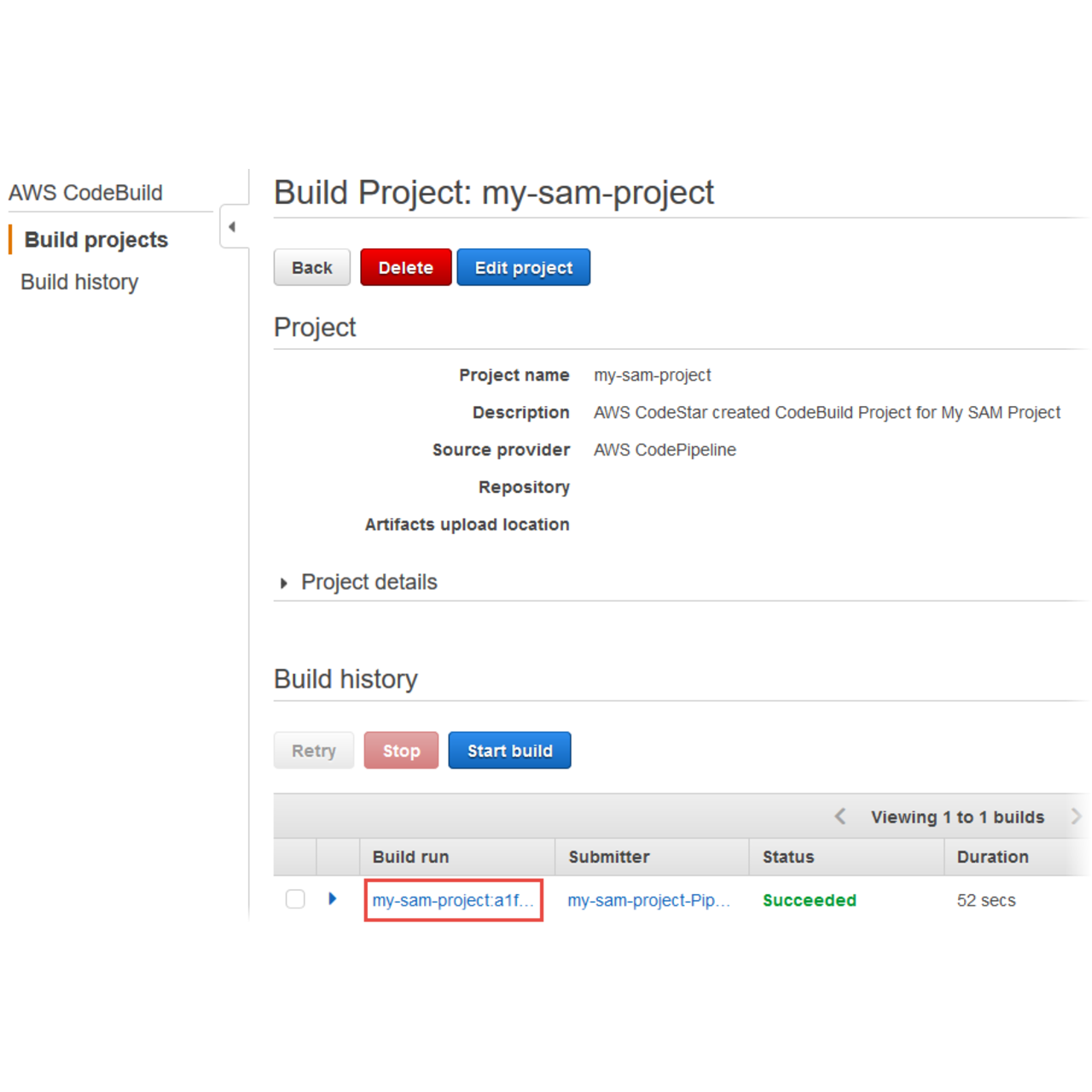
Task: Click the Build run column header
Action: click(410, 857)
